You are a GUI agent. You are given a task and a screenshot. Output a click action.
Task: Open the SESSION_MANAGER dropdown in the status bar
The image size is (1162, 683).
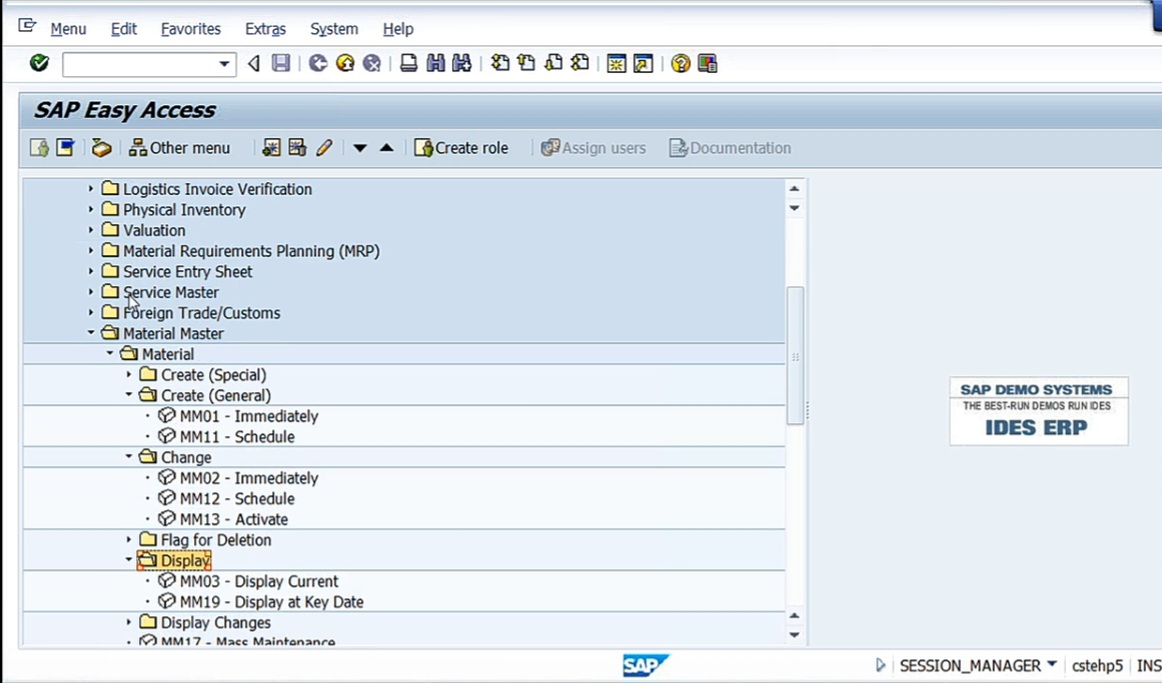click(1052, 665)
